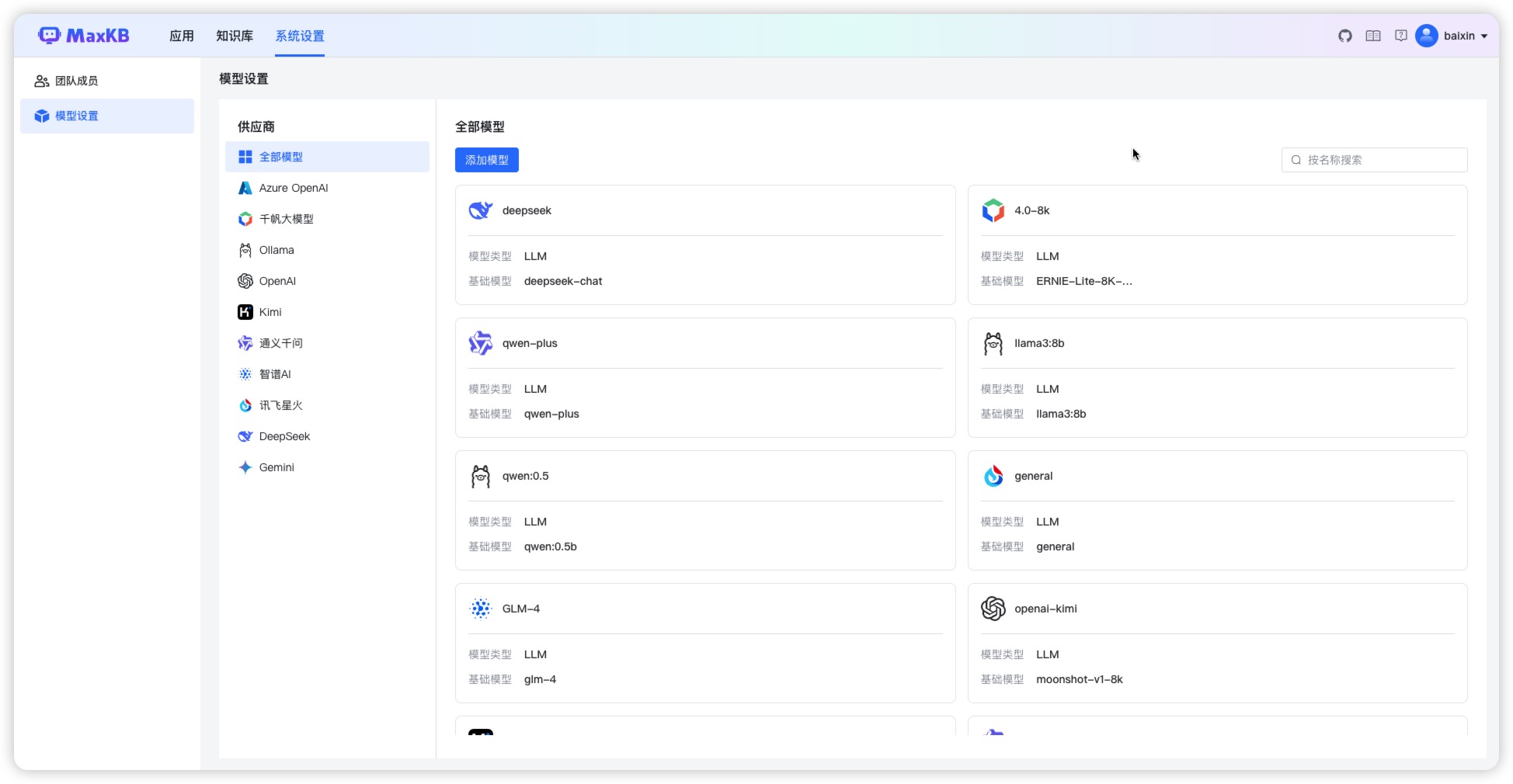Click the 供应商 heading
This screenshot has height=784, width=1513.
click(256, 127)
